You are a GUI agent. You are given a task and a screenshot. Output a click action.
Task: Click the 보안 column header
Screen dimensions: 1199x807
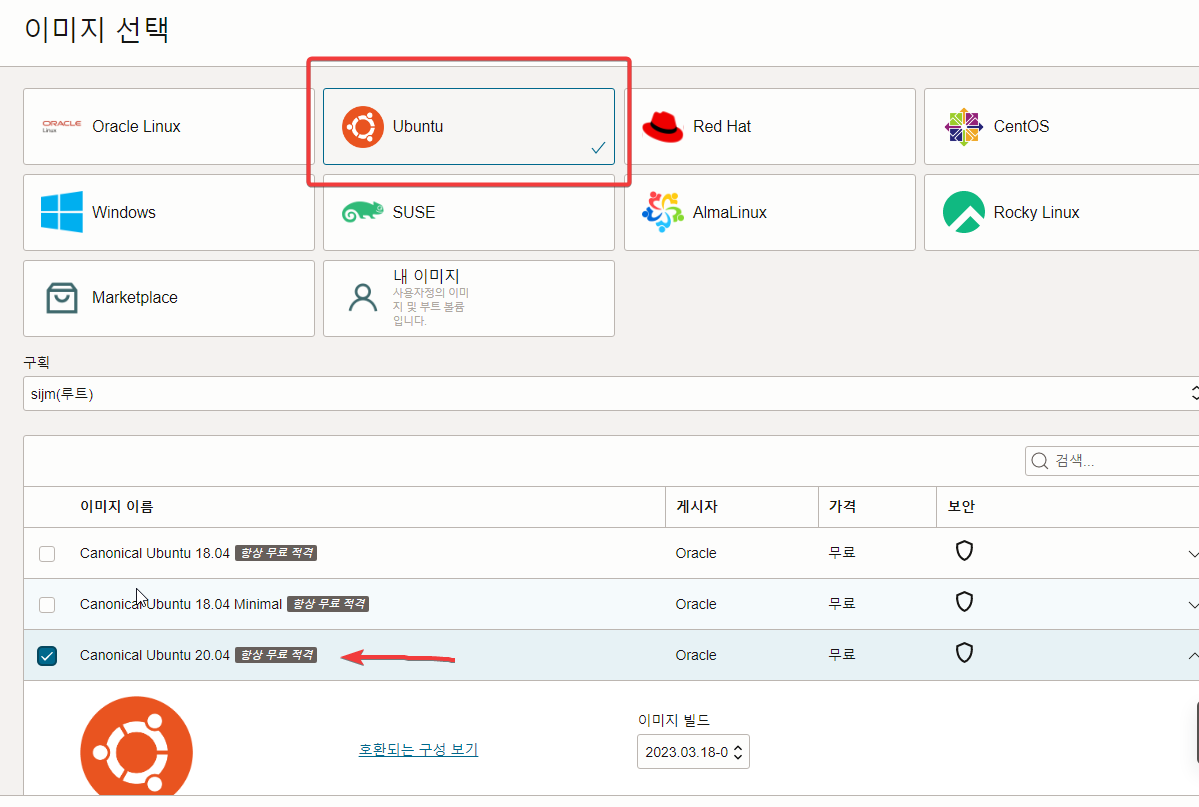click(x=961, y=506)
